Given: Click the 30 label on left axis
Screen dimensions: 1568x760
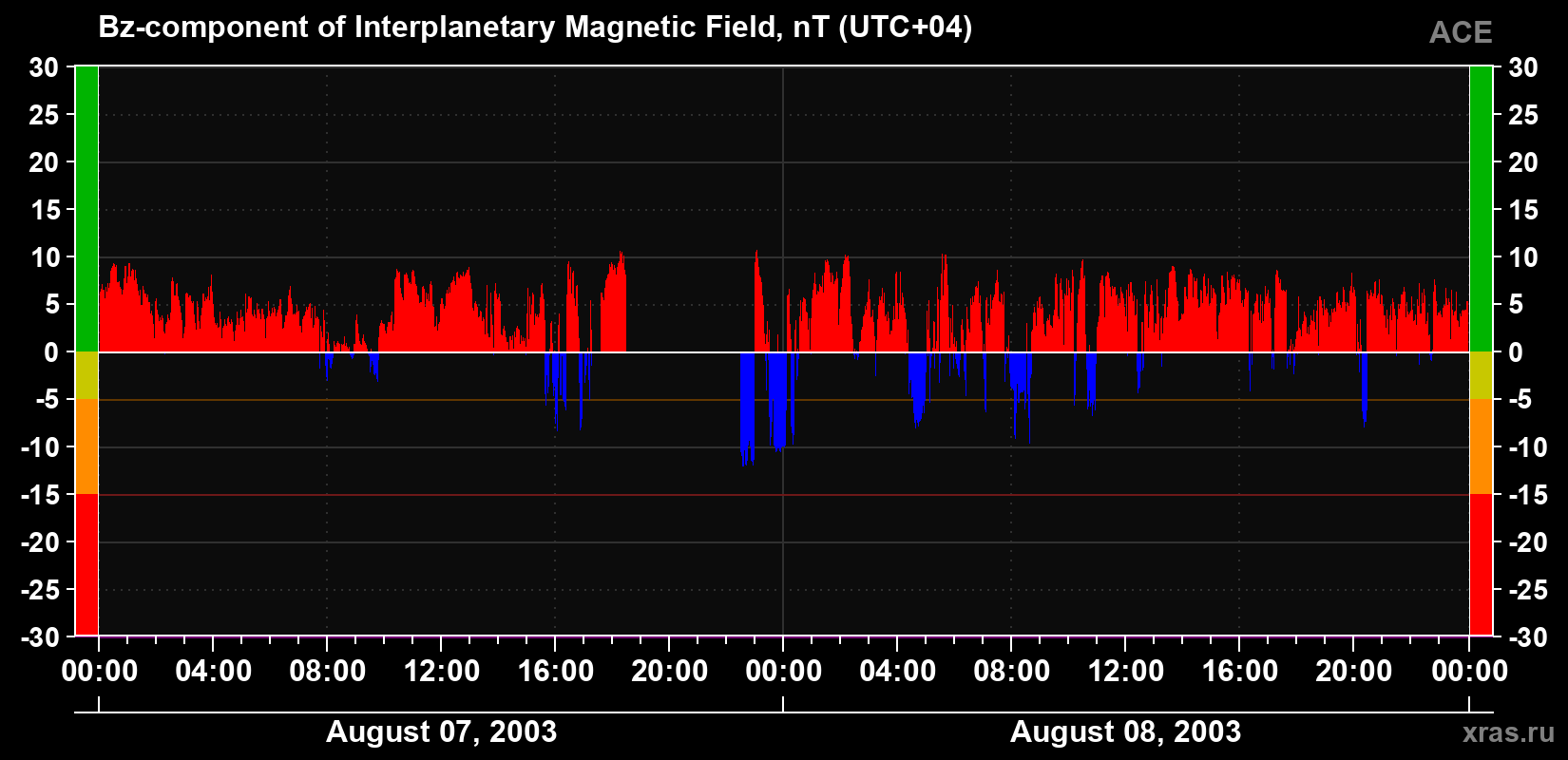Looking at the screenshot, I should (x=44, y=67).
